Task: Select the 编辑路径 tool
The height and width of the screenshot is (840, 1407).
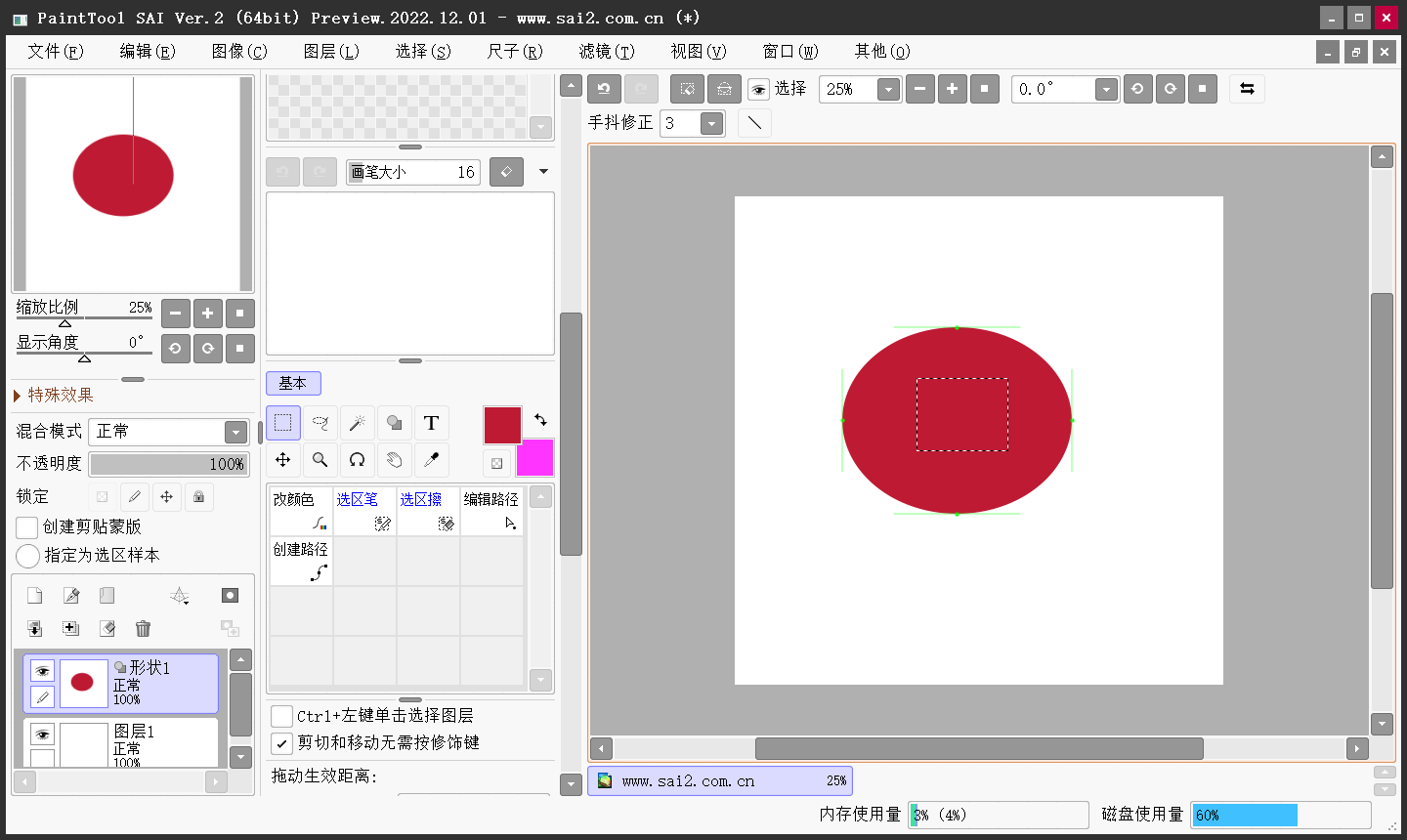Action: (x=491, y=511)
